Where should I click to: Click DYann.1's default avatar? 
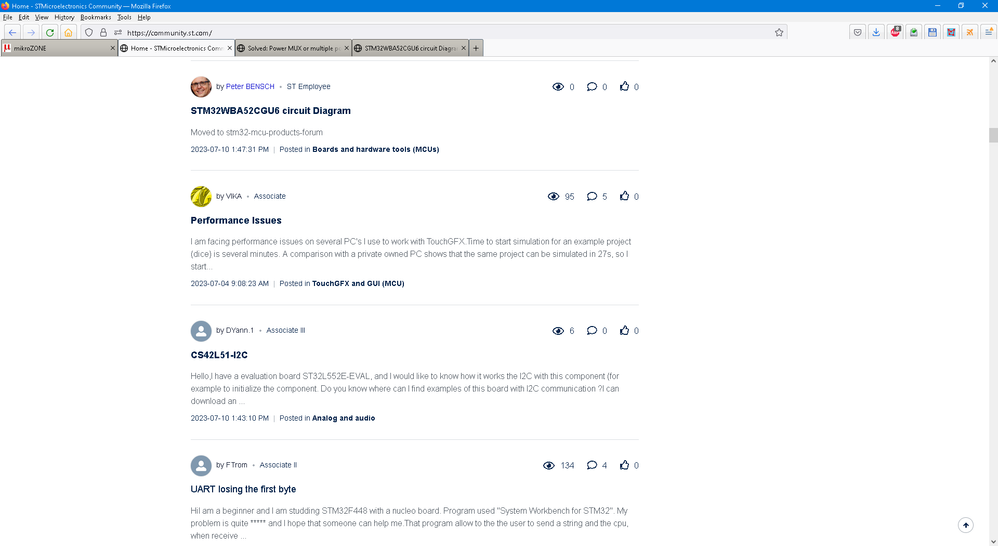[x=201, y=330]
